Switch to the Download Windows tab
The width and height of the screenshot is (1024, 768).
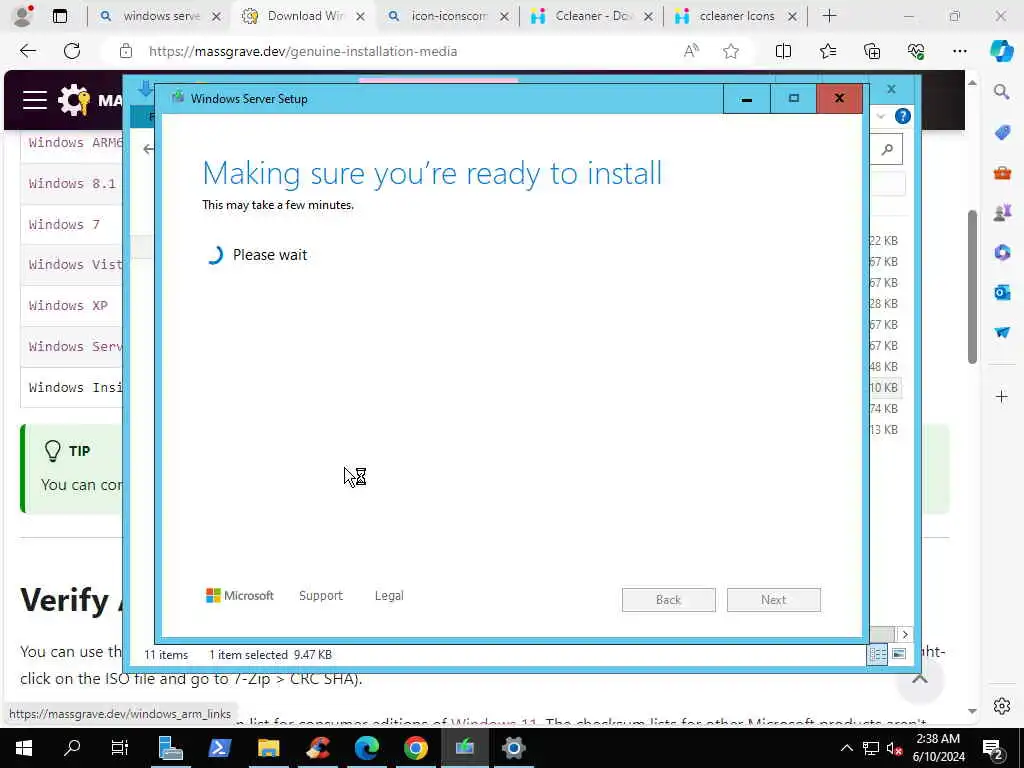(304, 16)
